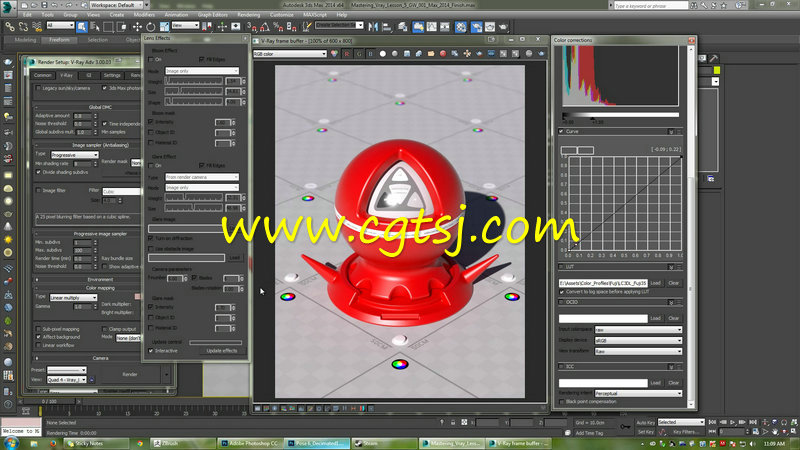The width and height of the screenshot is (800, 450).
Task: Click the key icon near Auto Key
Action: [x=625, y=426]
